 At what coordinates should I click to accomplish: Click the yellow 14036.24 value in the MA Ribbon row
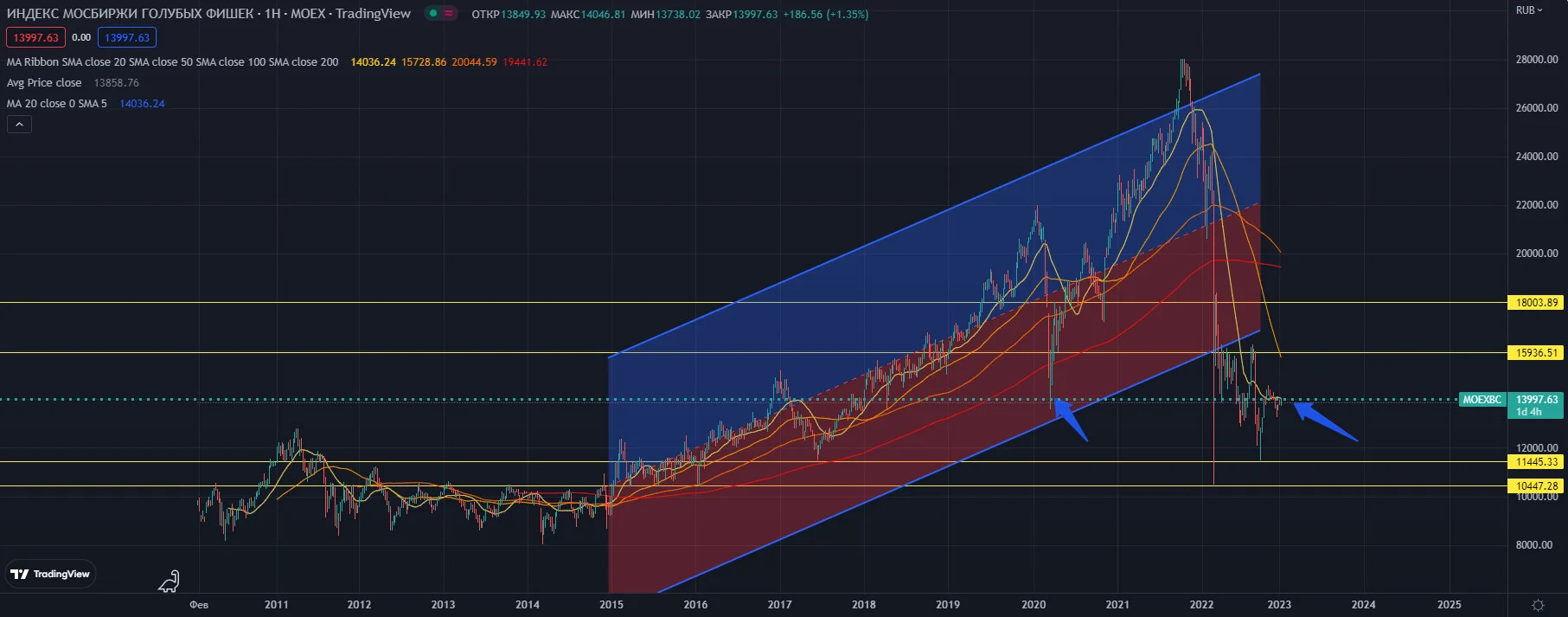coord(374,62)
